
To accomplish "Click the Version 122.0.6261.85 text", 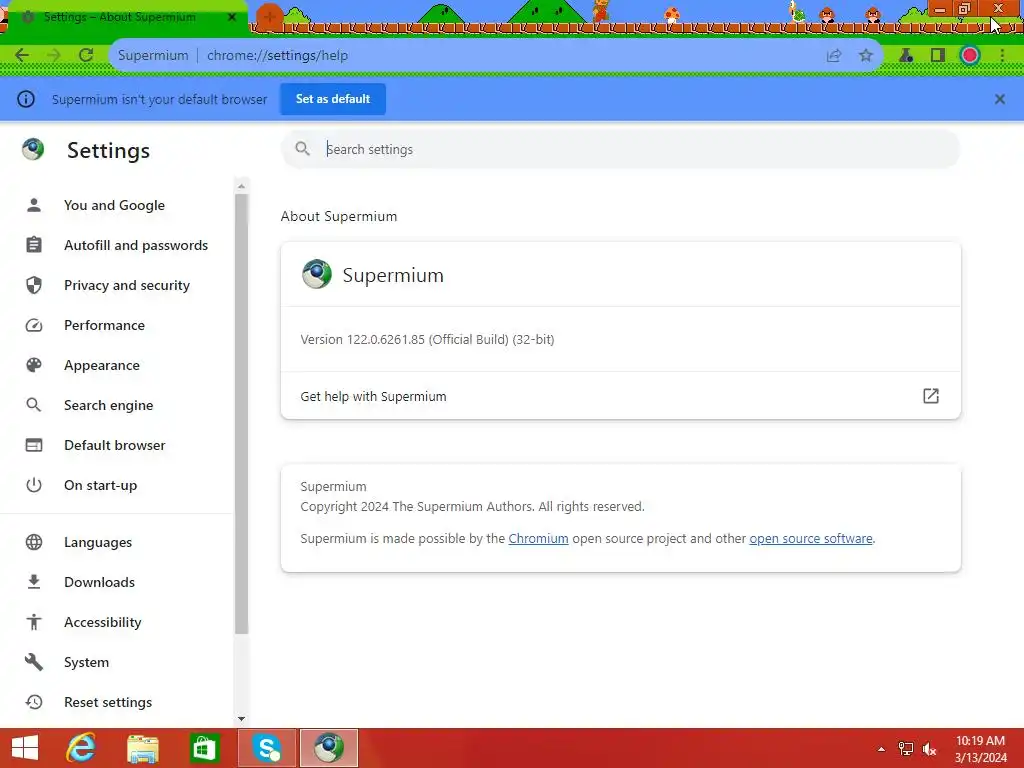I will click(x=427, y=340).
